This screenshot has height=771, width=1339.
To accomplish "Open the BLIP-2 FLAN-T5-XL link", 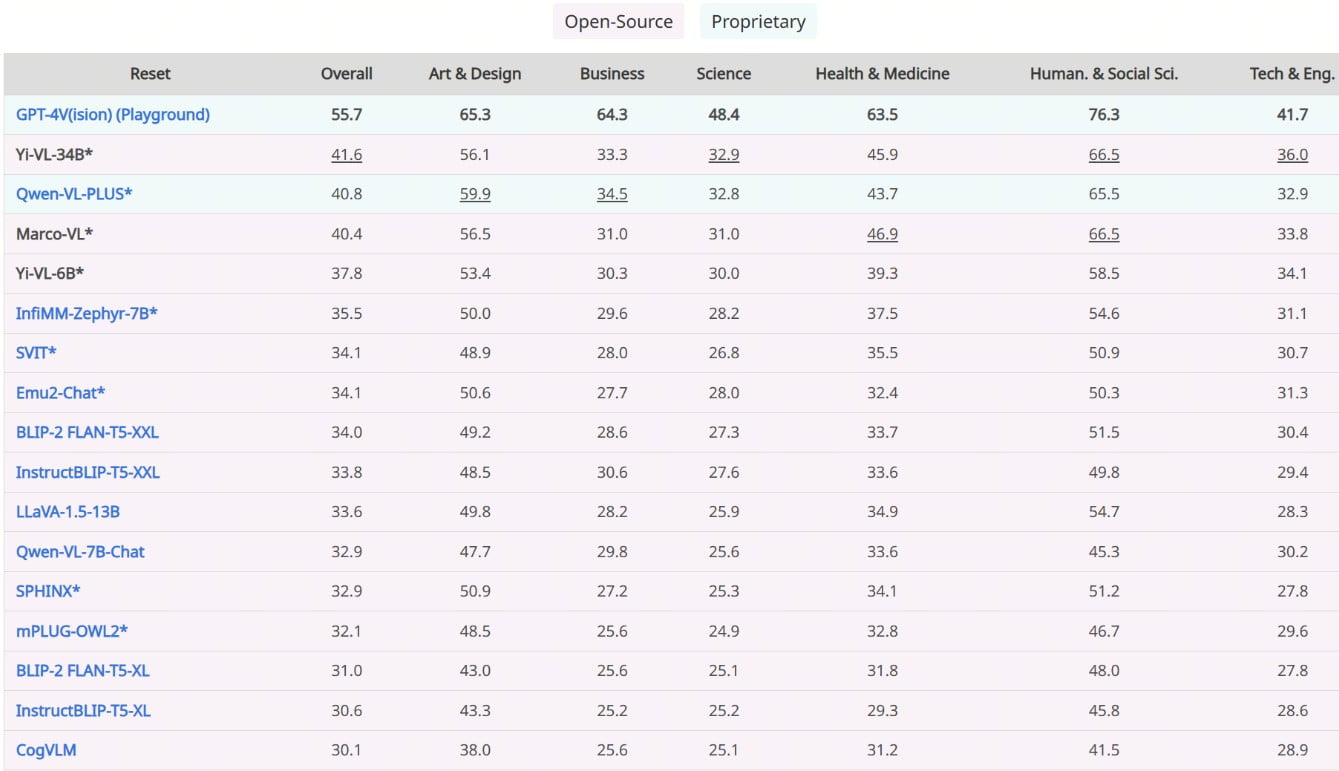I will click(83, 671).
